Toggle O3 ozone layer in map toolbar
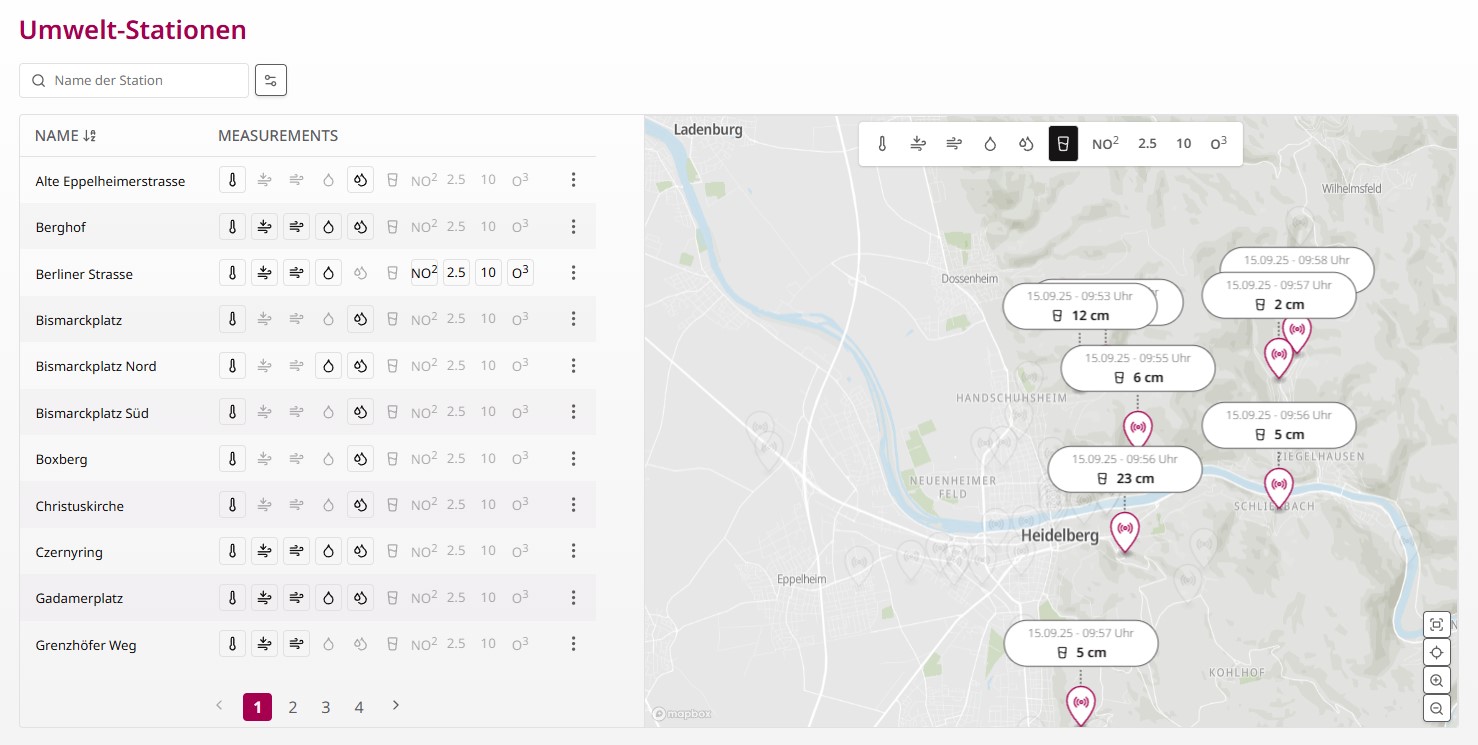Screen dimensions: 1478x745 [1218, 144]
